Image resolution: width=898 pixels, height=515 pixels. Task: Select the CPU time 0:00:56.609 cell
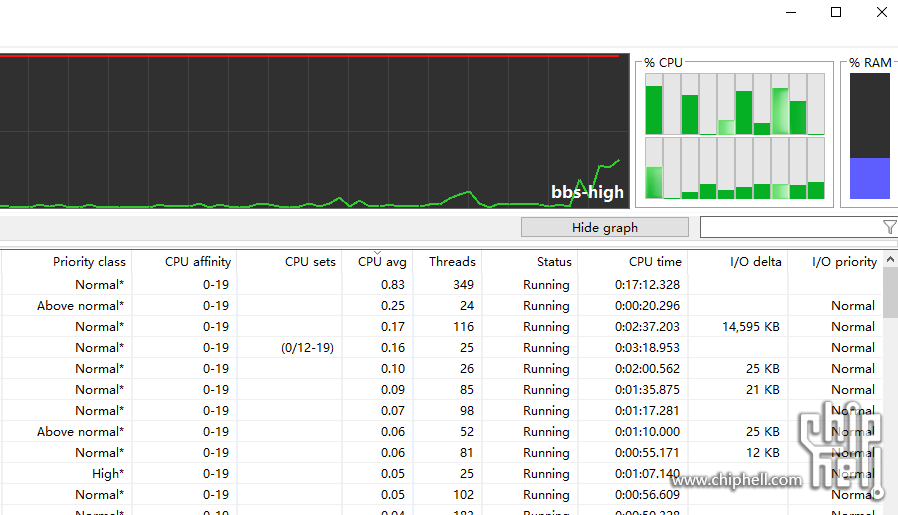[x=647, y=495]
